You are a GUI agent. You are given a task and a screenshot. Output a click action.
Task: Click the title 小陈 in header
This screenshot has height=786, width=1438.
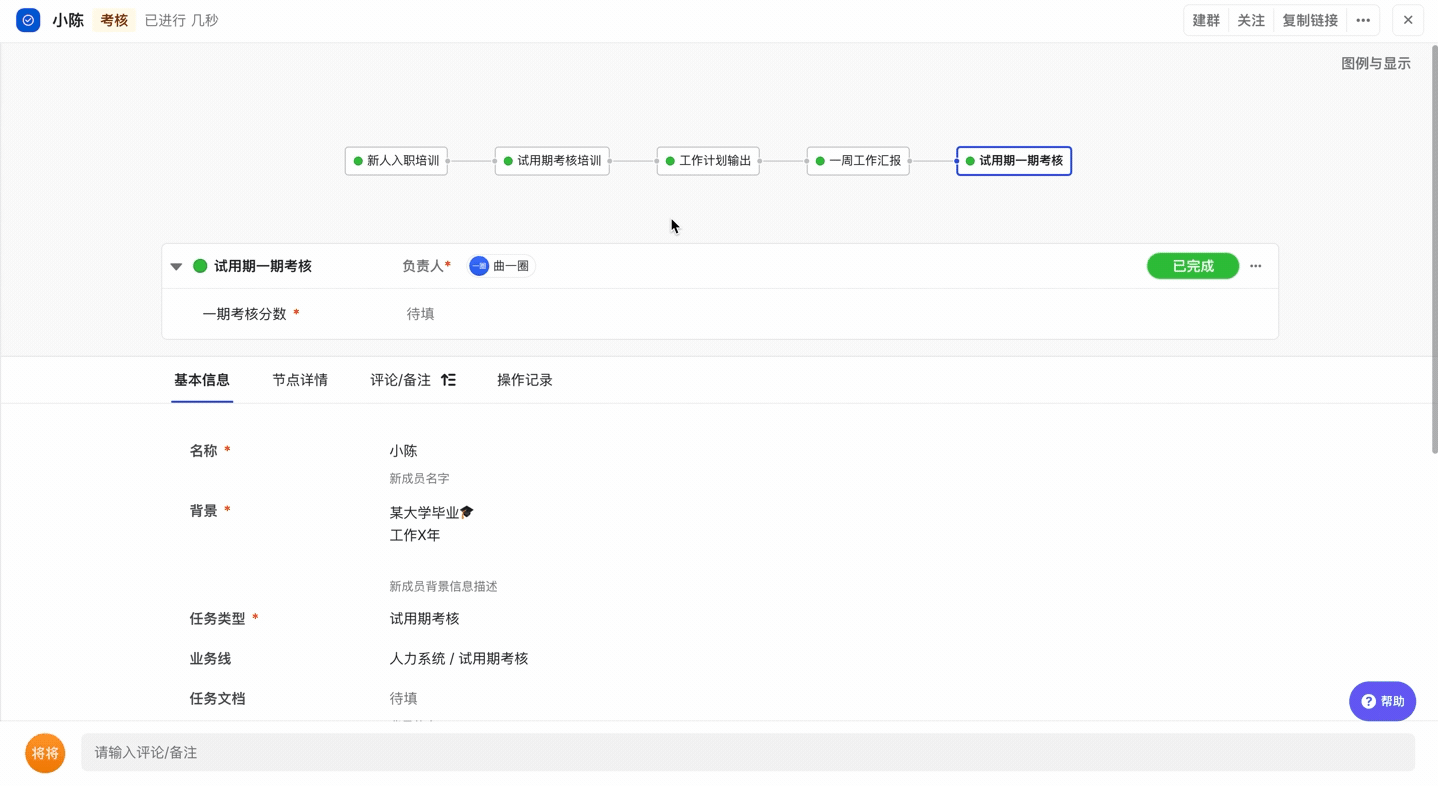coord(68,20)
